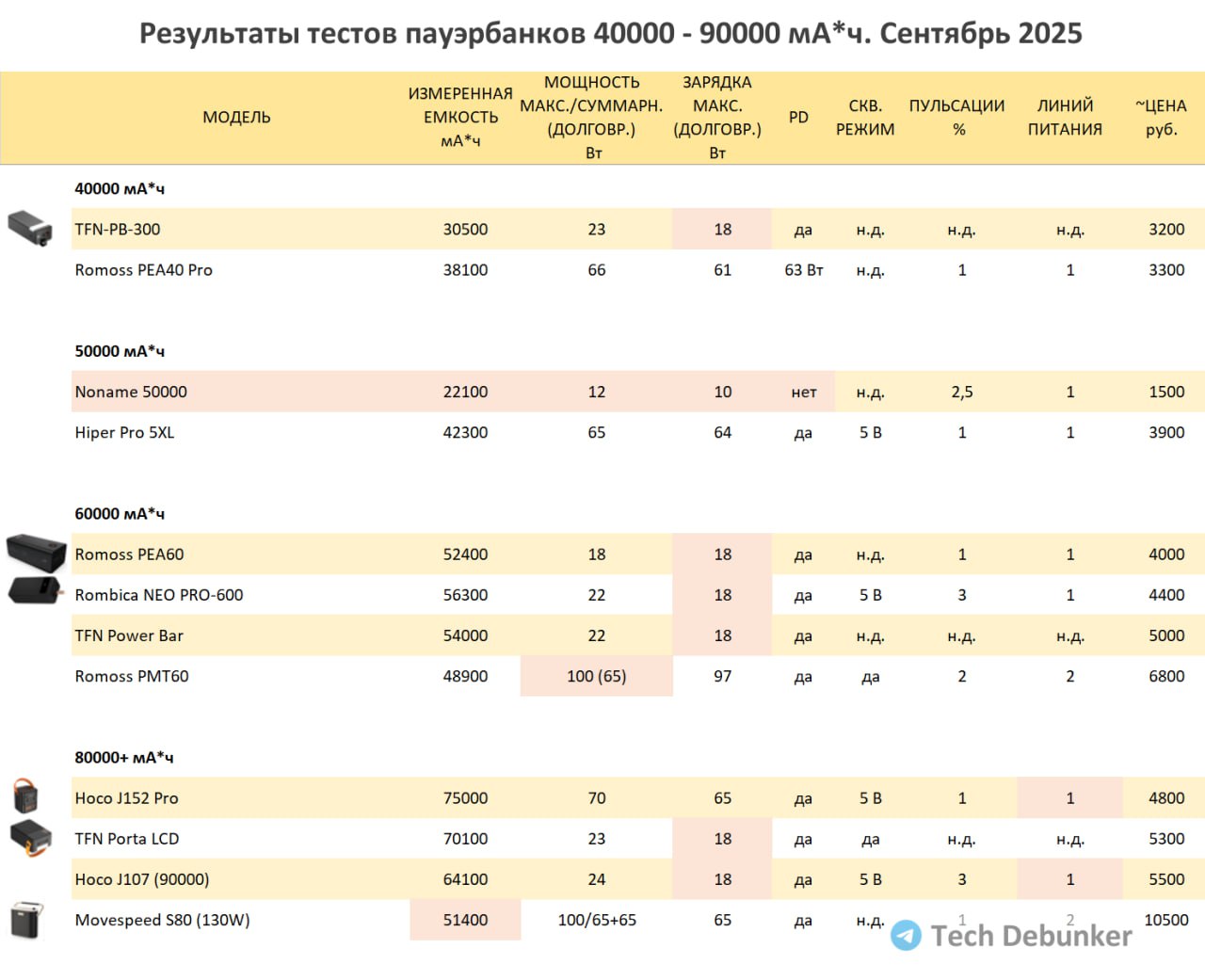Screen dimensions: 1205x980
Task: Click price 3200 for TFN-PB-300
Action: point(1166,230)
